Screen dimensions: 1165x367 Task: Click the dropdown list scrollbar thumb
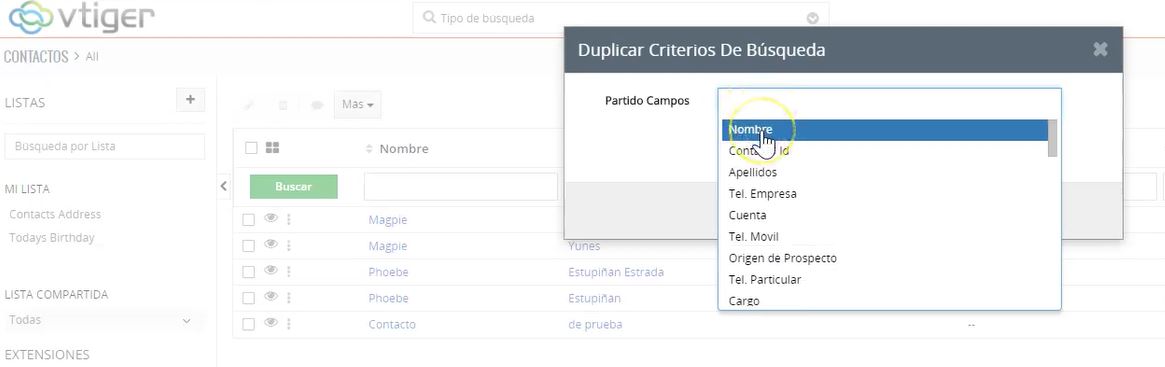[1052, 138]
